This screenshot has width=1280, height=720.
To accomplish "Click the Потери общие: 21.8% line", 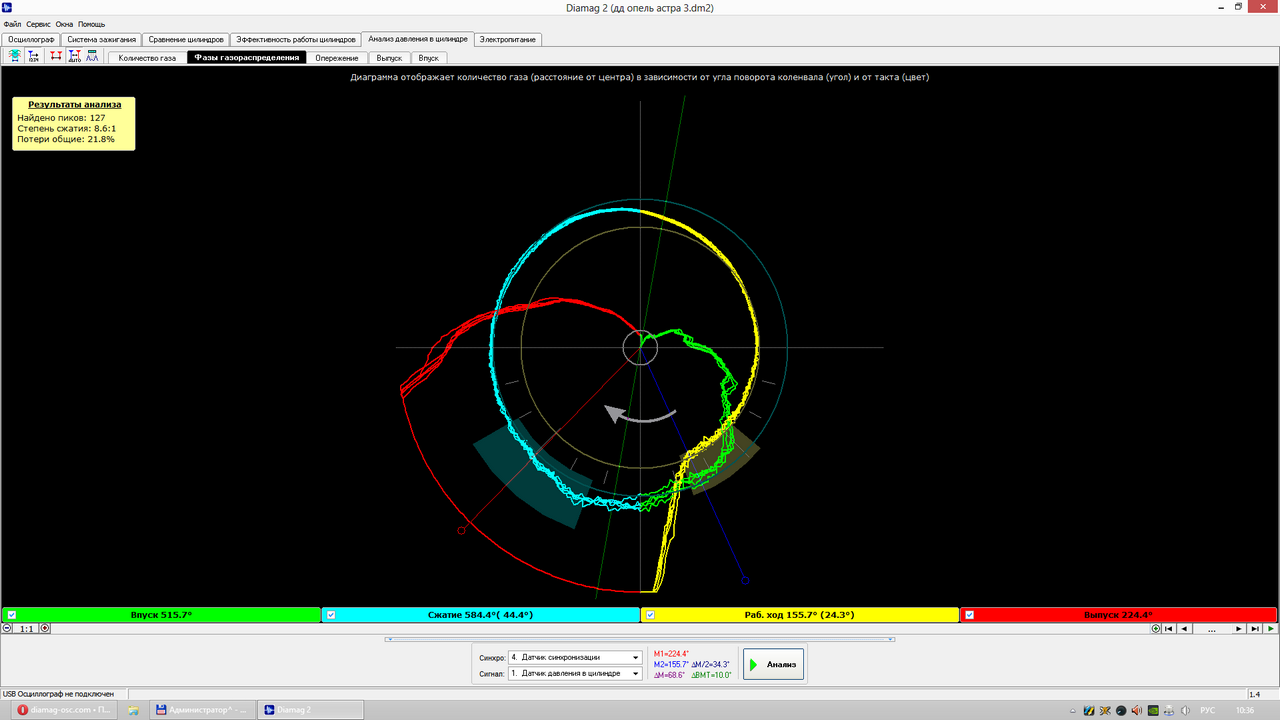I will pyautogui.click(x=66, y=139).
